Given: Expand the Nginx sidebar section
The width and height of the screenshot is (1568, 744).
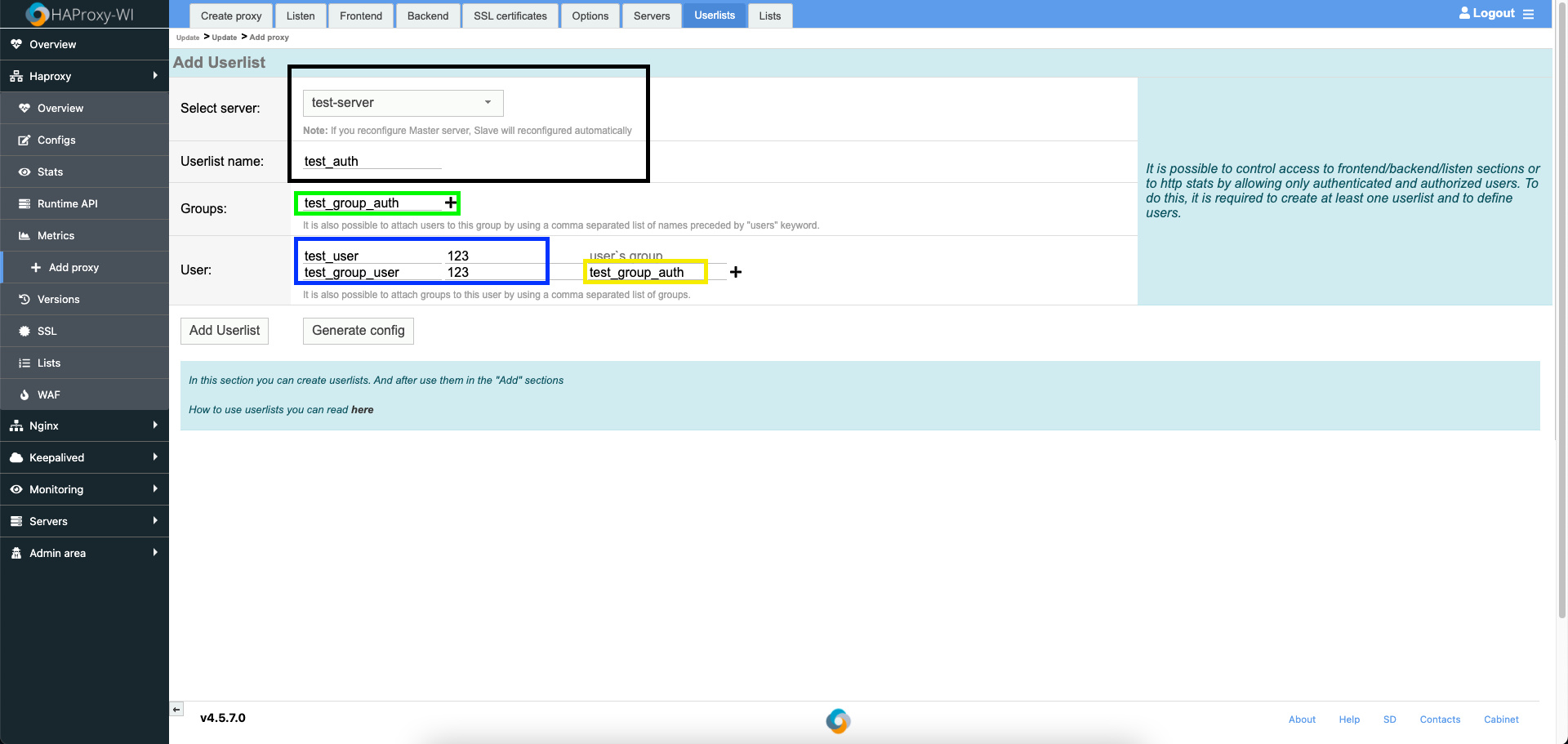Looking at the screenshot, I should tap(44, 425).
